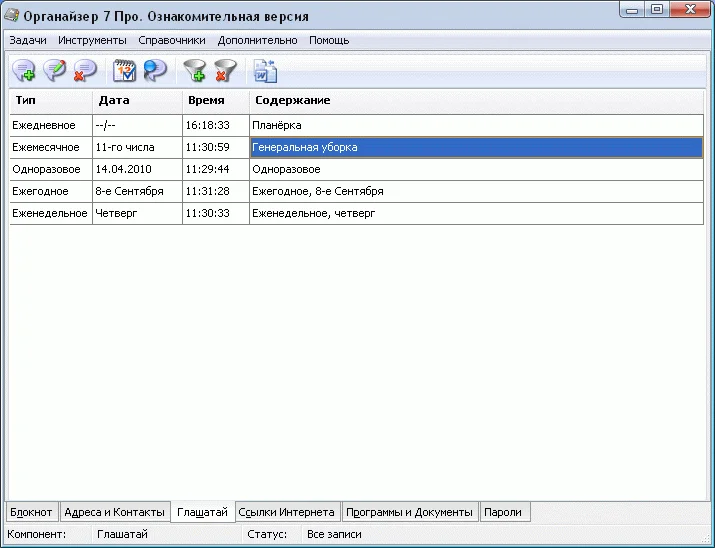Go to the Пароли tab
This screenshot has width=715, height=548.
(503, 512)
